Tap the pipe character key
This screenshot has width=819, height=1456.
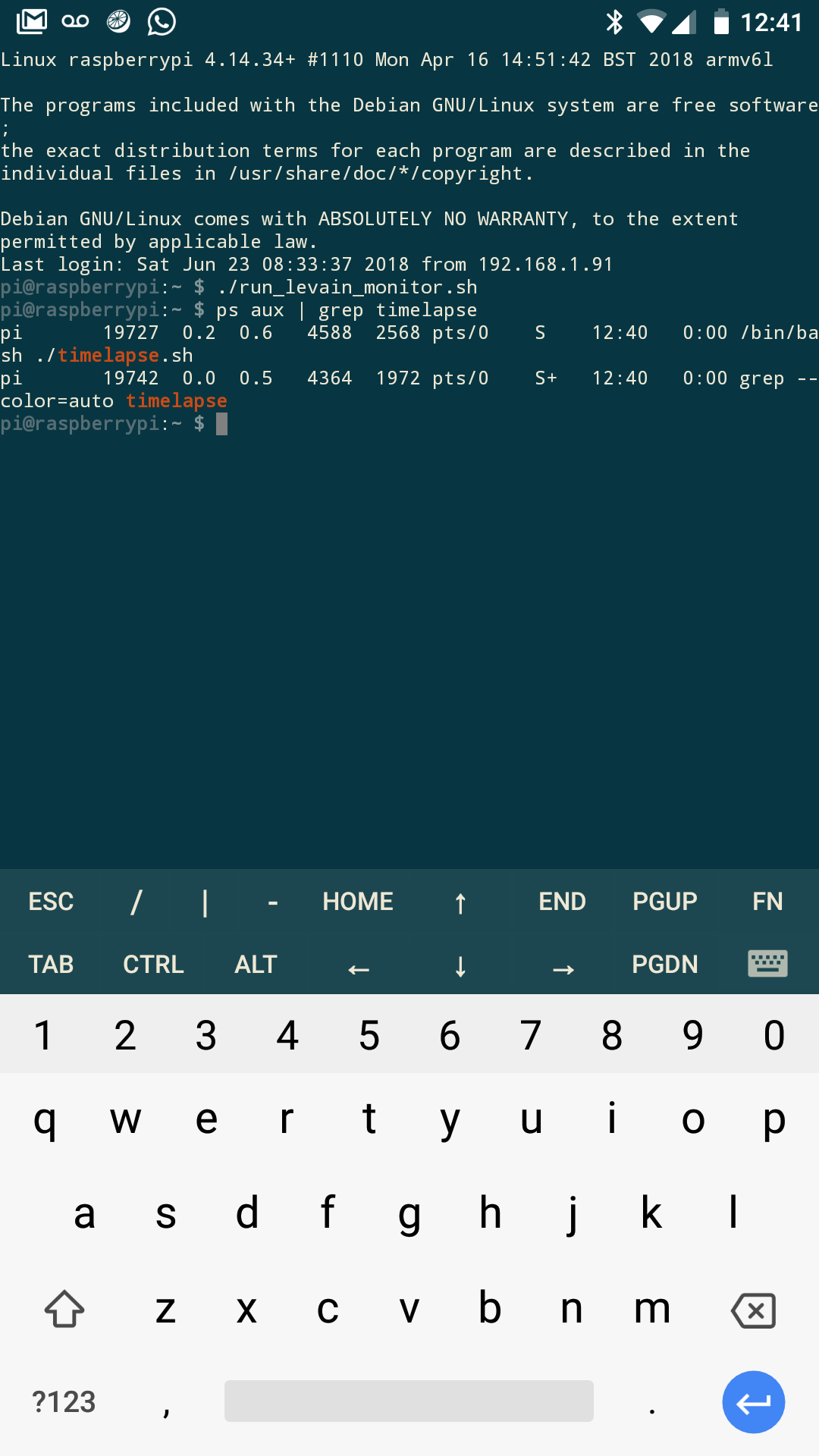pyautogui.click(x=205, y=902)
